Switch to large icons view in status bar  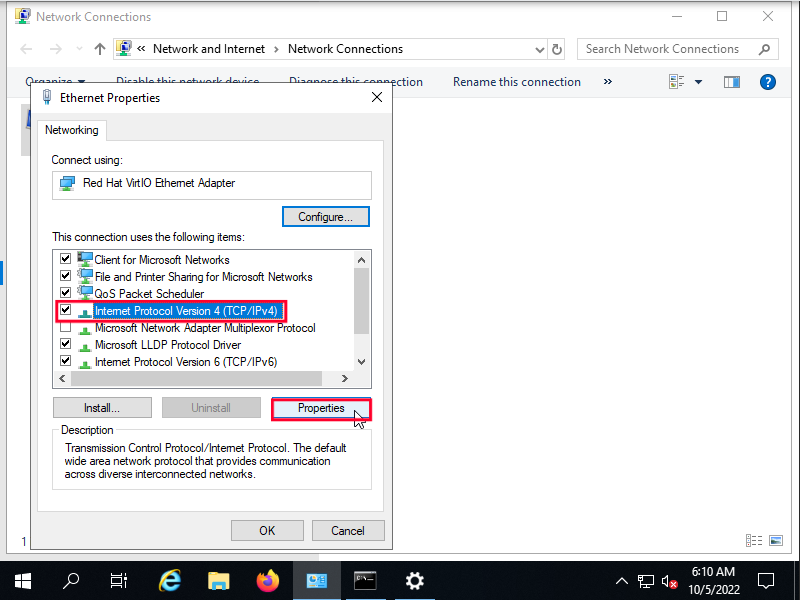(776, 540)
